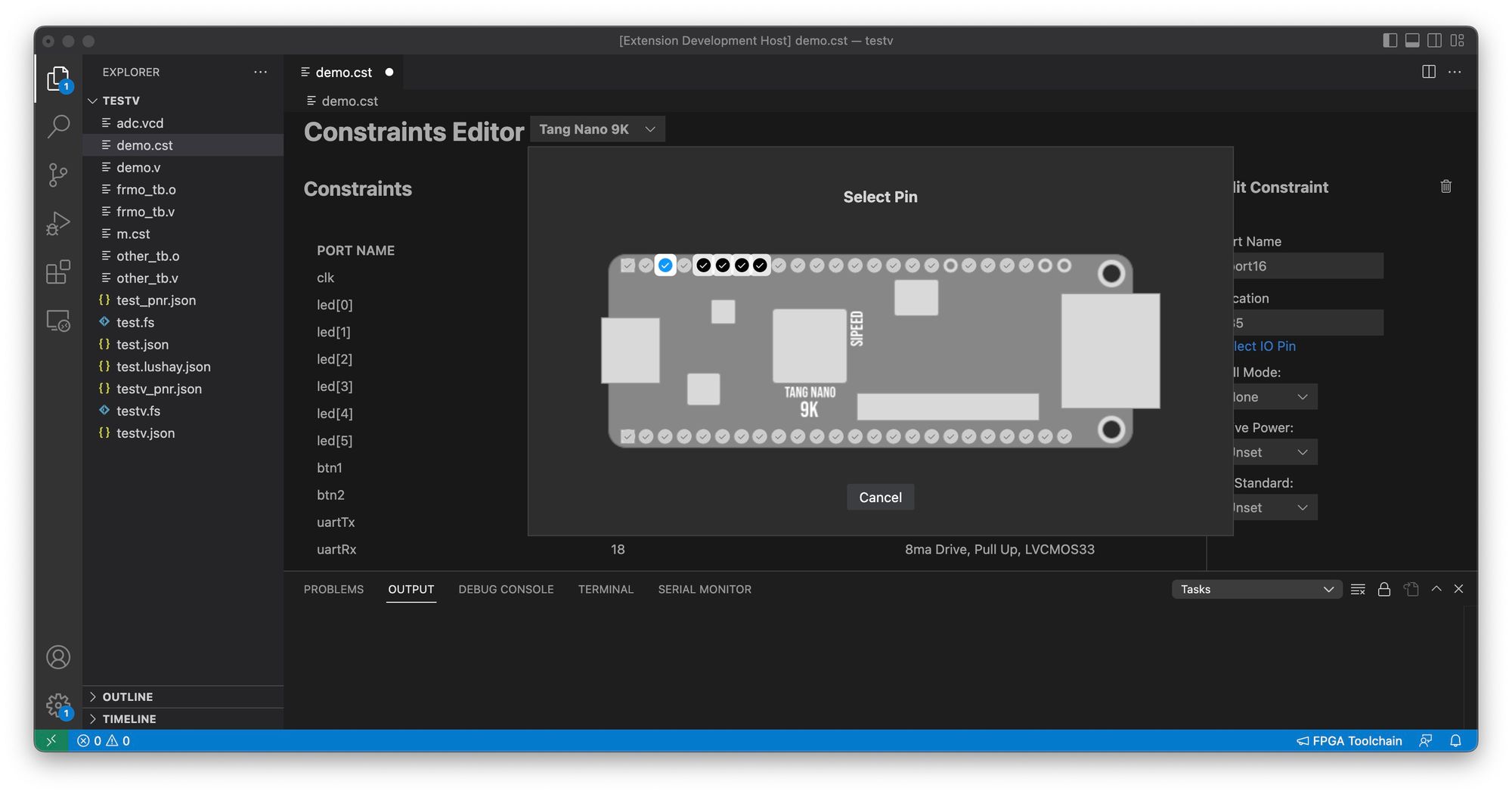Open the Tang Nano 9K board dropdown
The image size is (1512, 794).
pyautogui.click(x=597, y=129)
